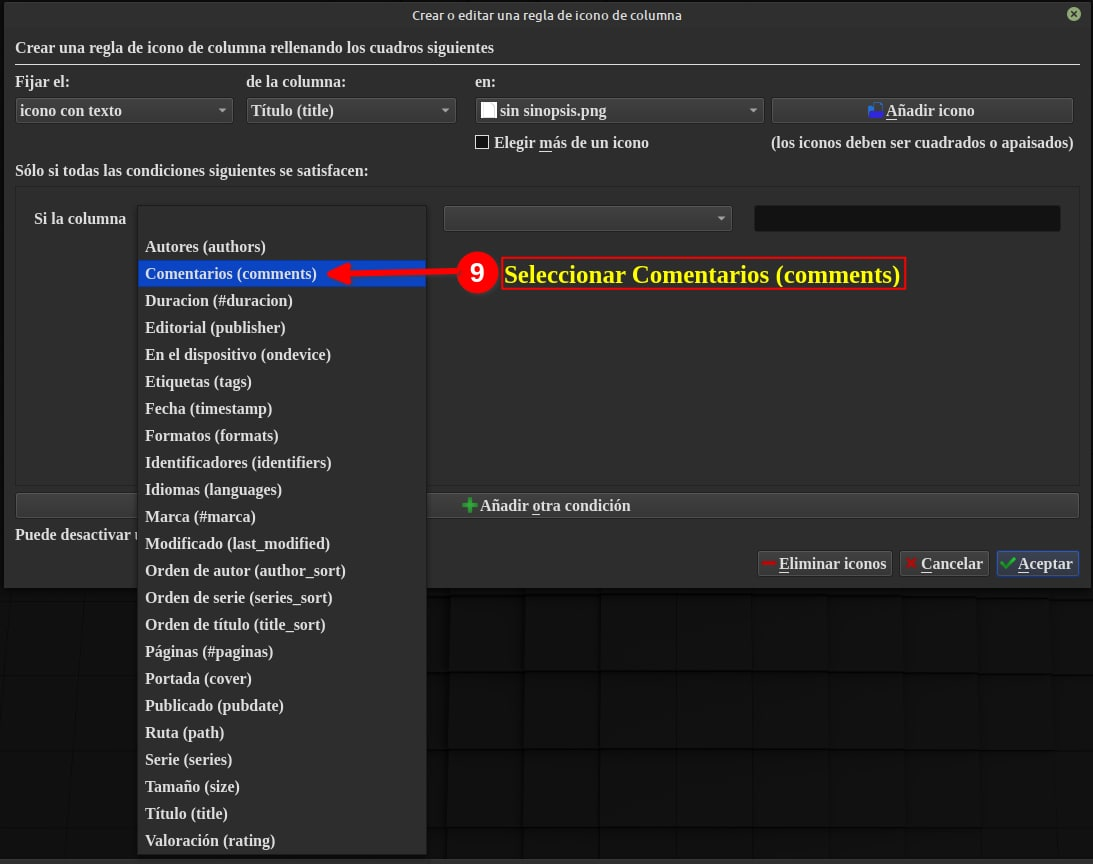Open the empty condition operator dropdown
Screen dimensions: 1093x864
(x=587, y=219)
